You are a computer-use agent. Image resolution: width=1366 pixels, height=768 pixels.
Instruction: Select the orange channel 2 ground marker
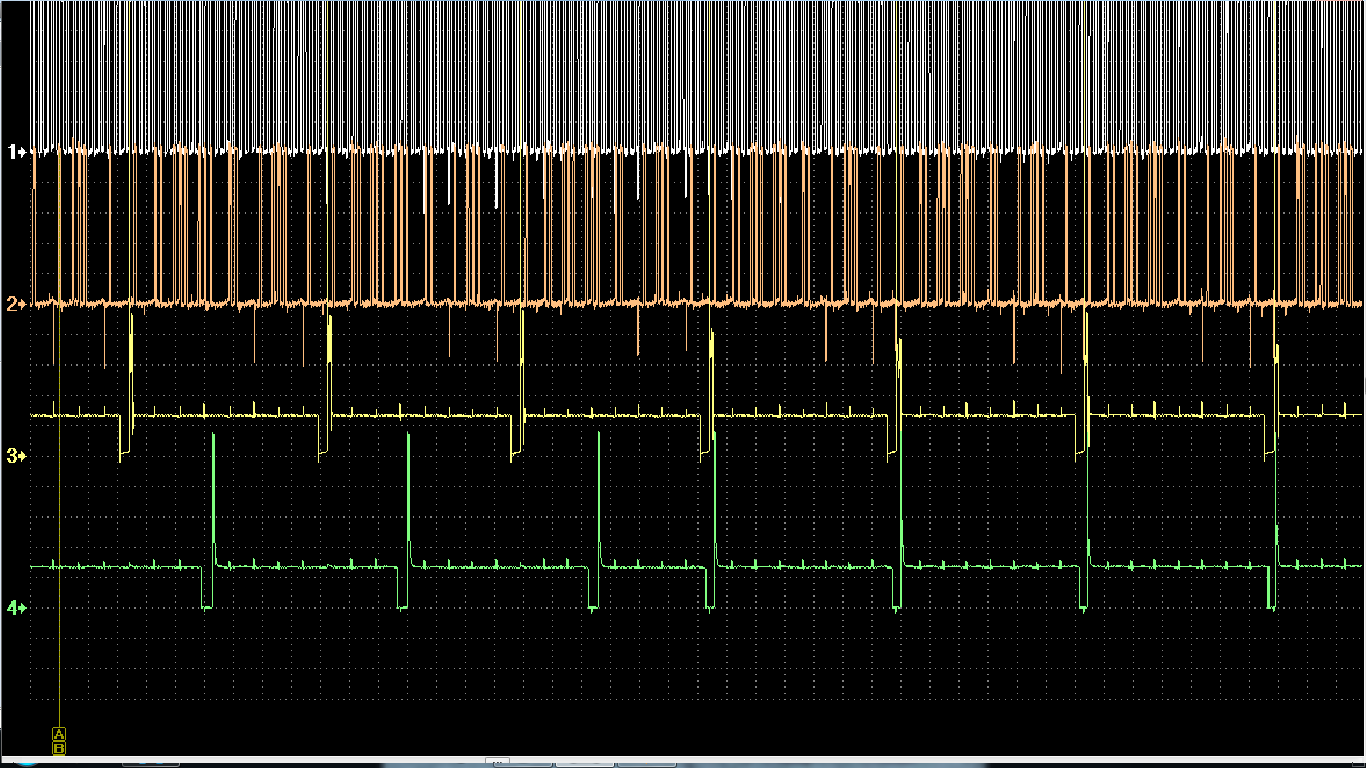tap(15, 304)
